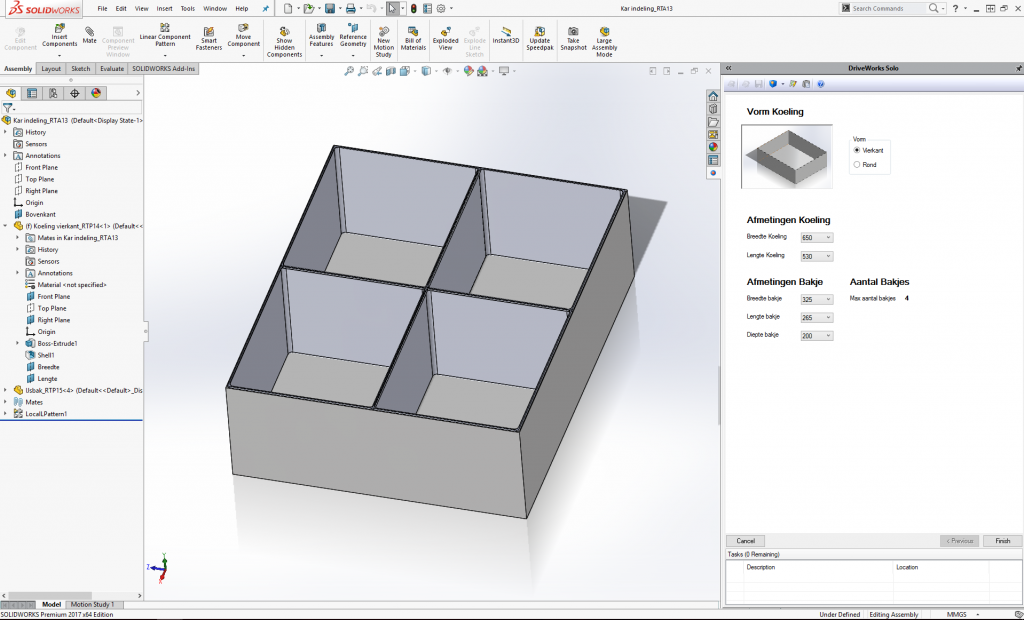
Task: Open the Help question mark menu
Action: click(956, 8)
